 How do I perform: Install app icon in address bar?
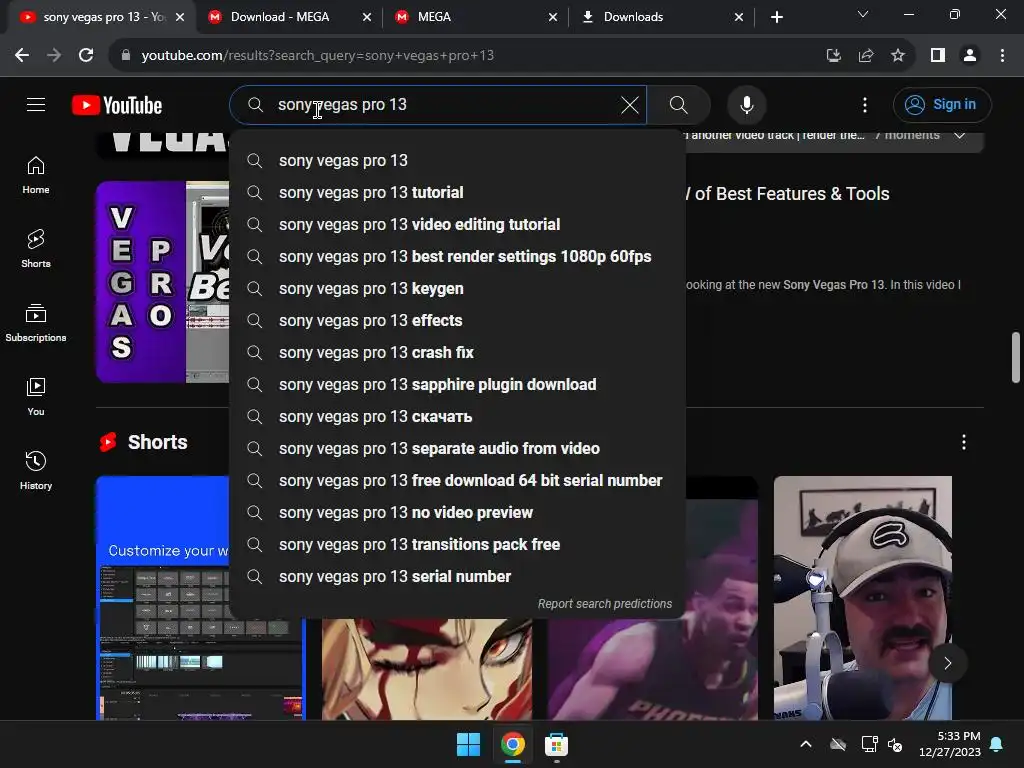[833, 56]
